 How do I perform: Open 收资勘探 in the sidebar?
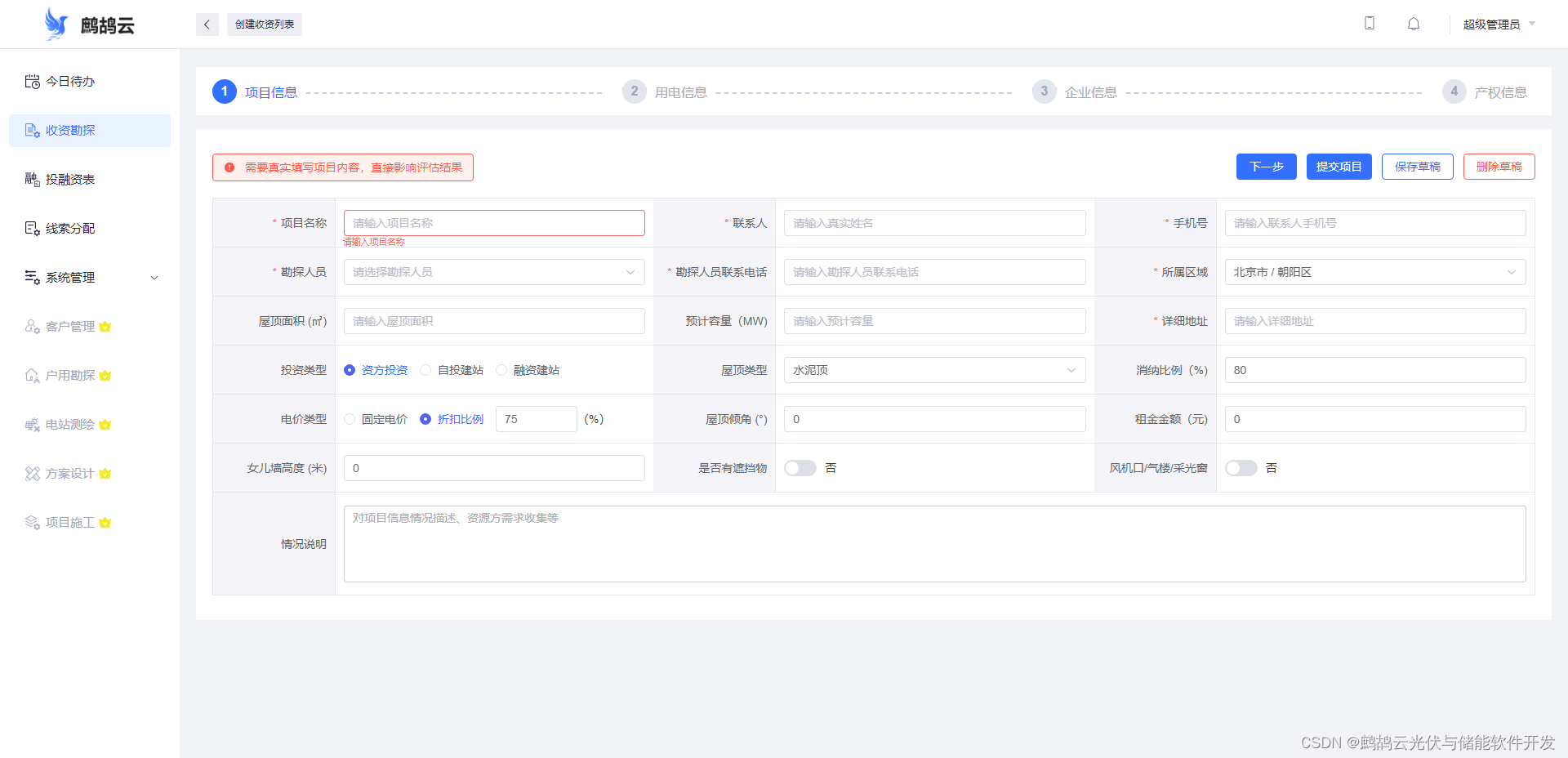(90, 131)
